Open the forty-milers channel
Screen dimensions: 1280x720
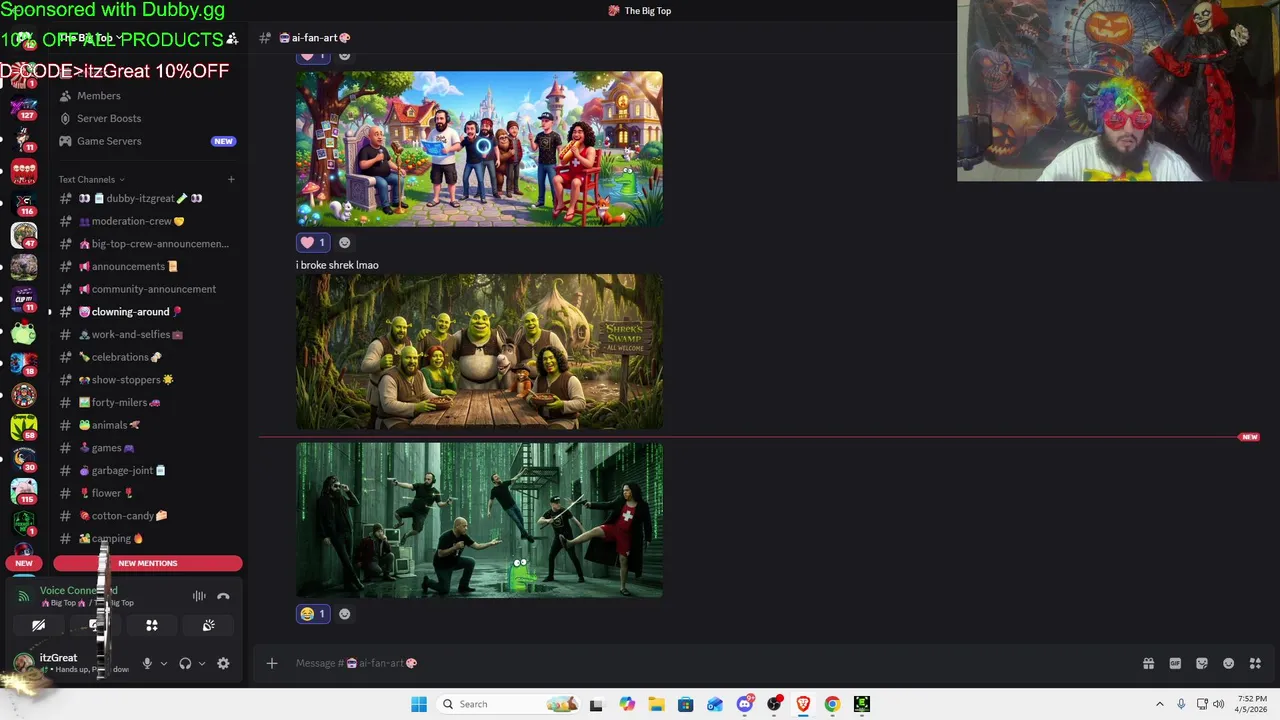[x=147, y=402]
